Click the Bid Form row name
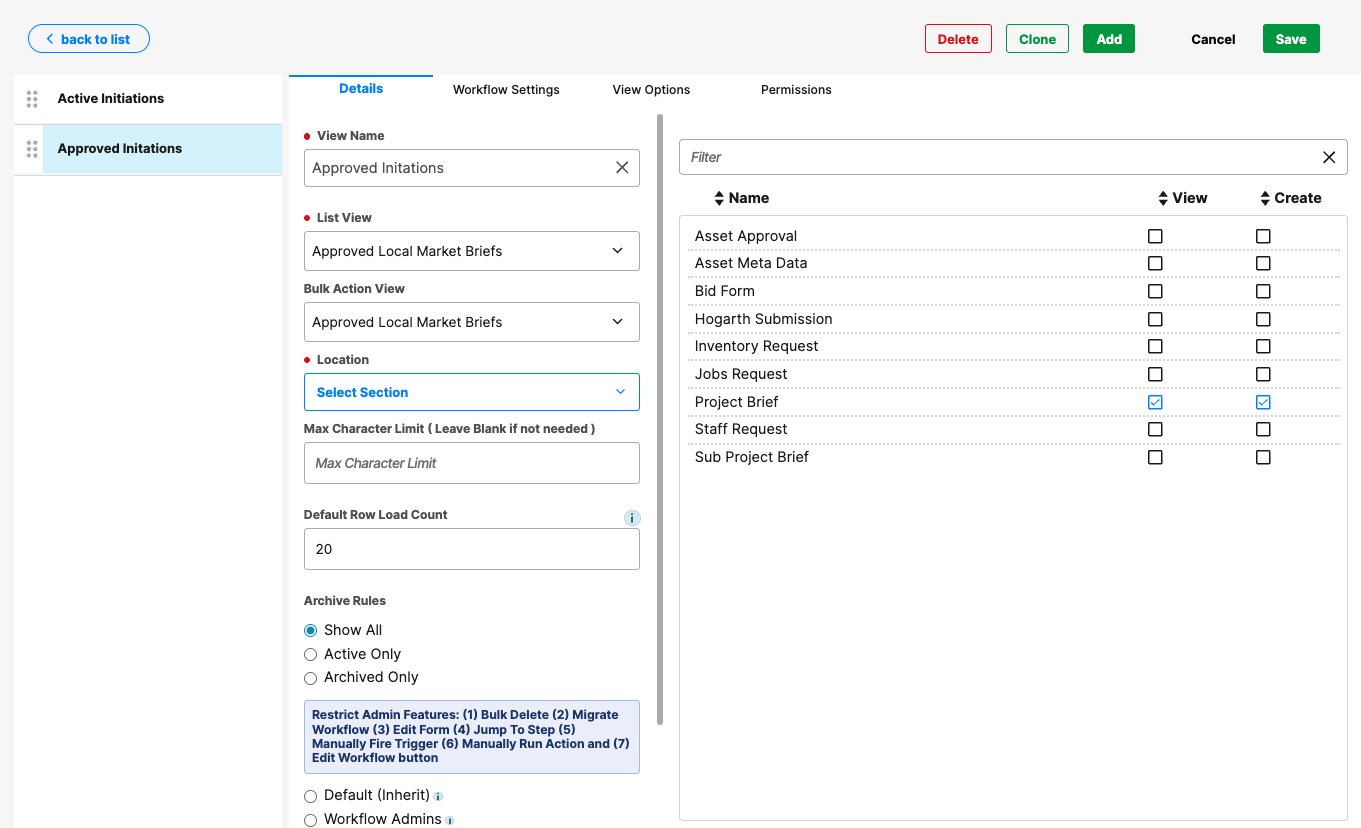The height and width of the screenshot is (828, 1361). click(725, 291)
